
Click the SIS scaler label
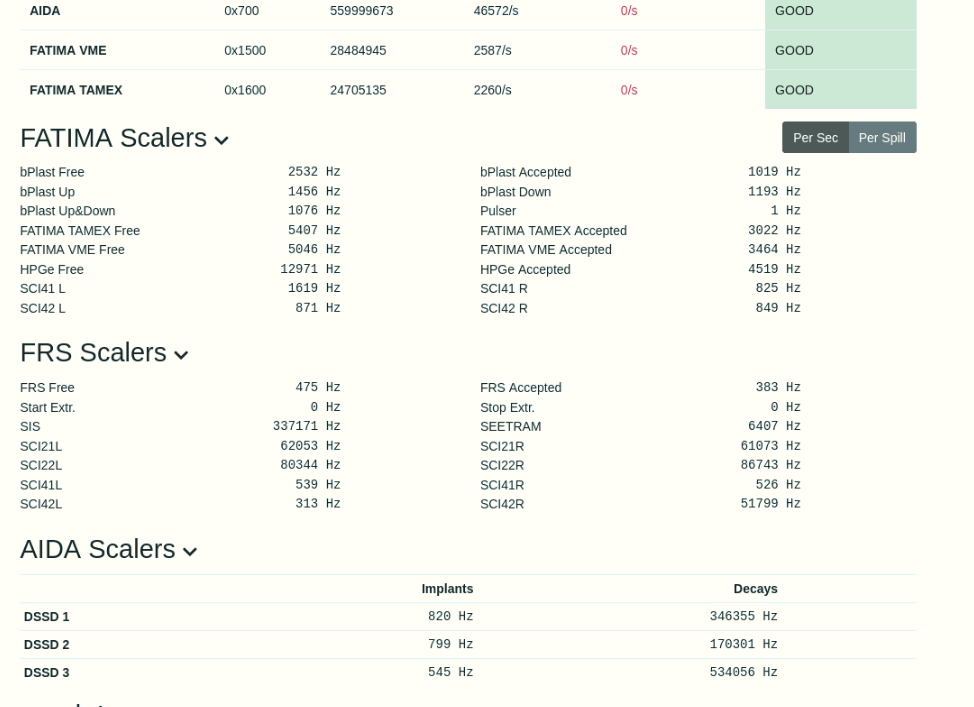(x=30, y=427)
